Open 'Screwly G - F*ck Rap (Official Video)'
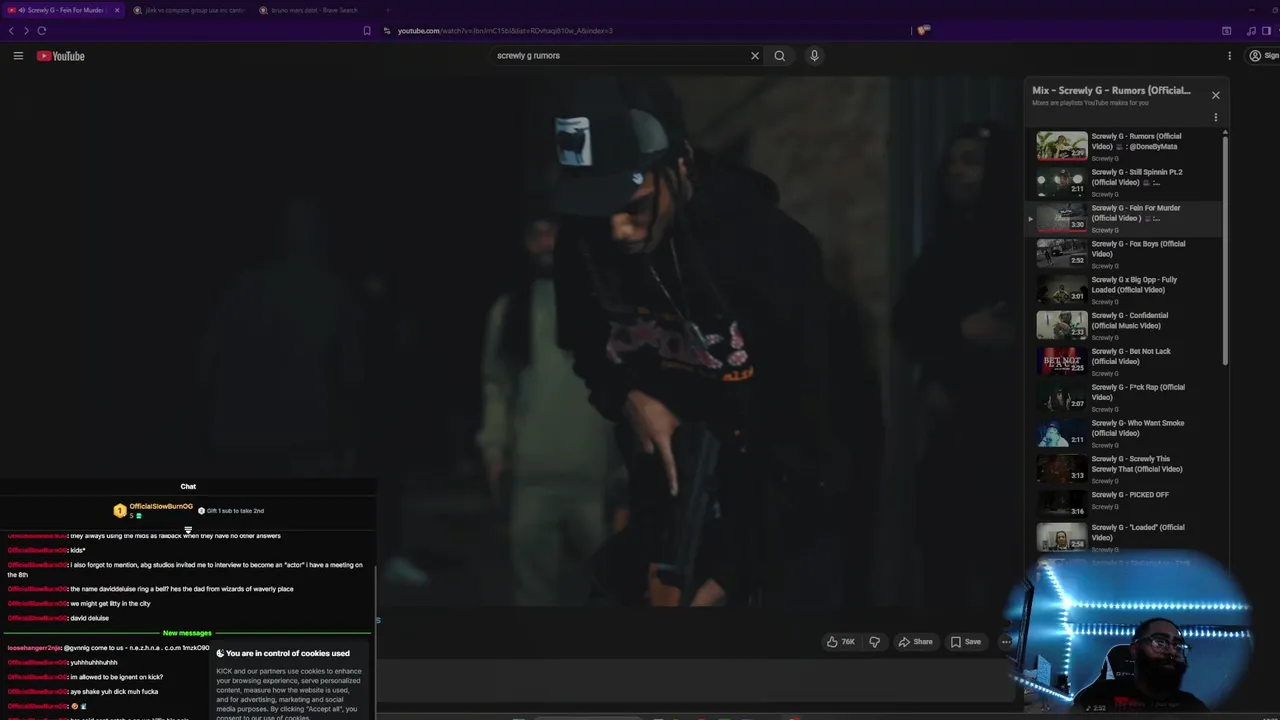 [x=1138, y=392]
